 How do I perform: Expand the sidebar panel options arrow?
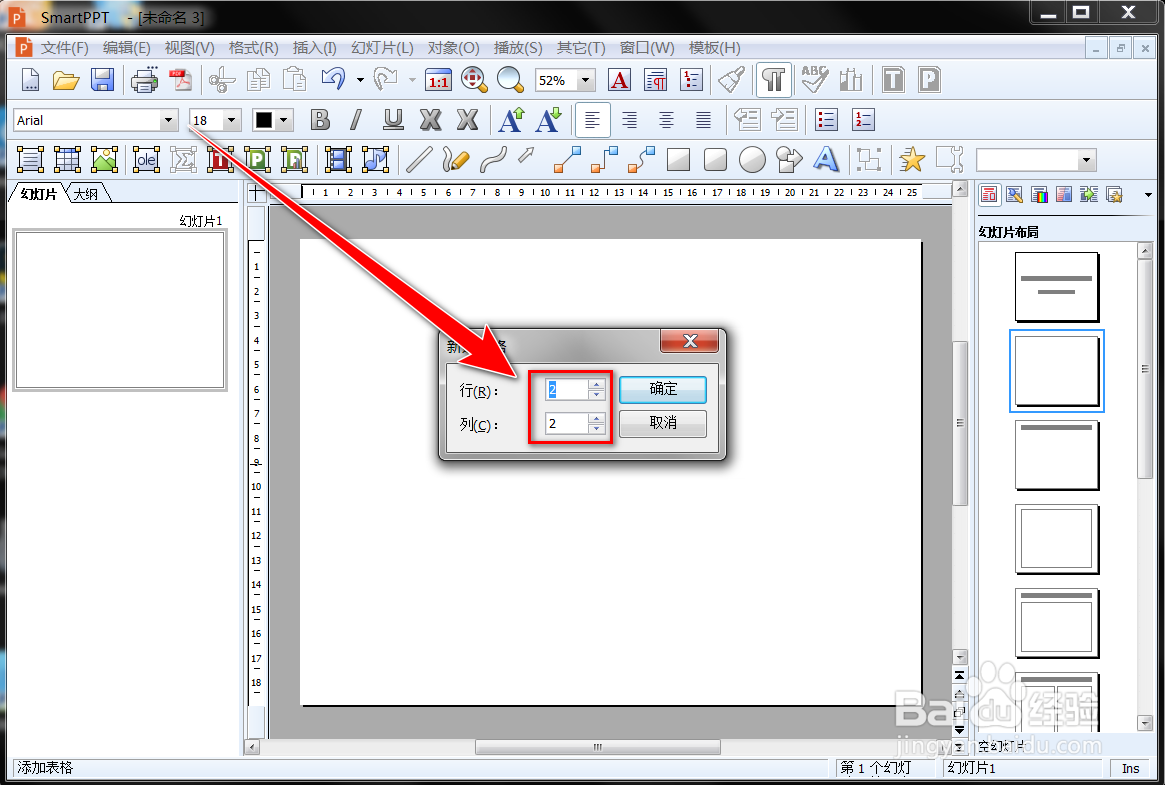(1148, 195)
